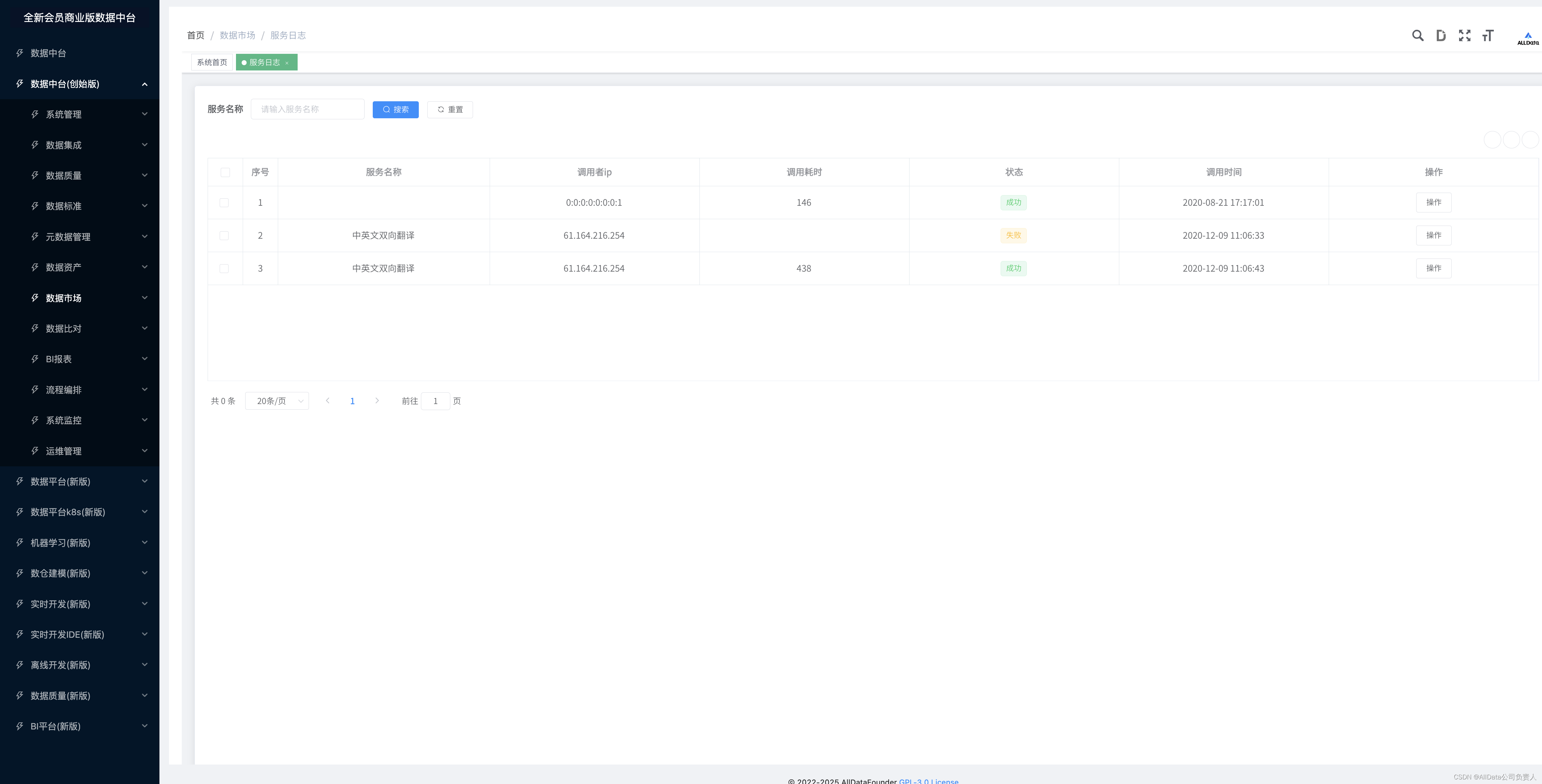Go to previous page arrow in pagination
Screen dimensions: 1542x784
pos(327,401)
